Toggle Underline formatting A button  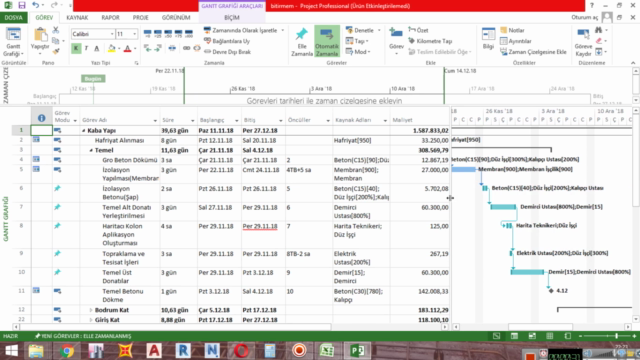[97, 49]
